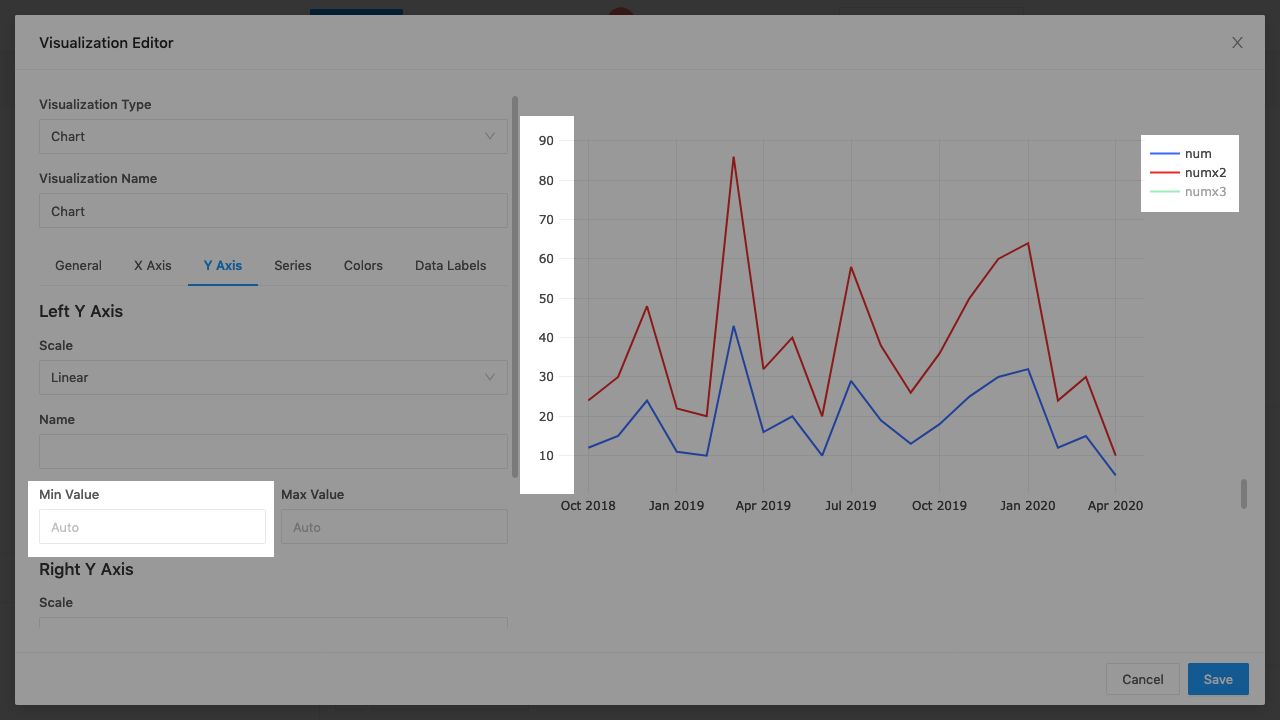Click the 10 y-axis tick label
Image resolution: width=1280 pixels, height=720 pixels.
pos(546,456)
